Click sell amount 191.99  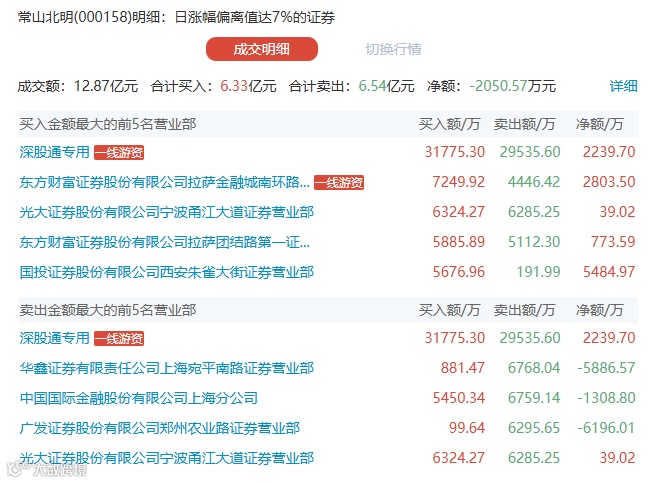538,272
